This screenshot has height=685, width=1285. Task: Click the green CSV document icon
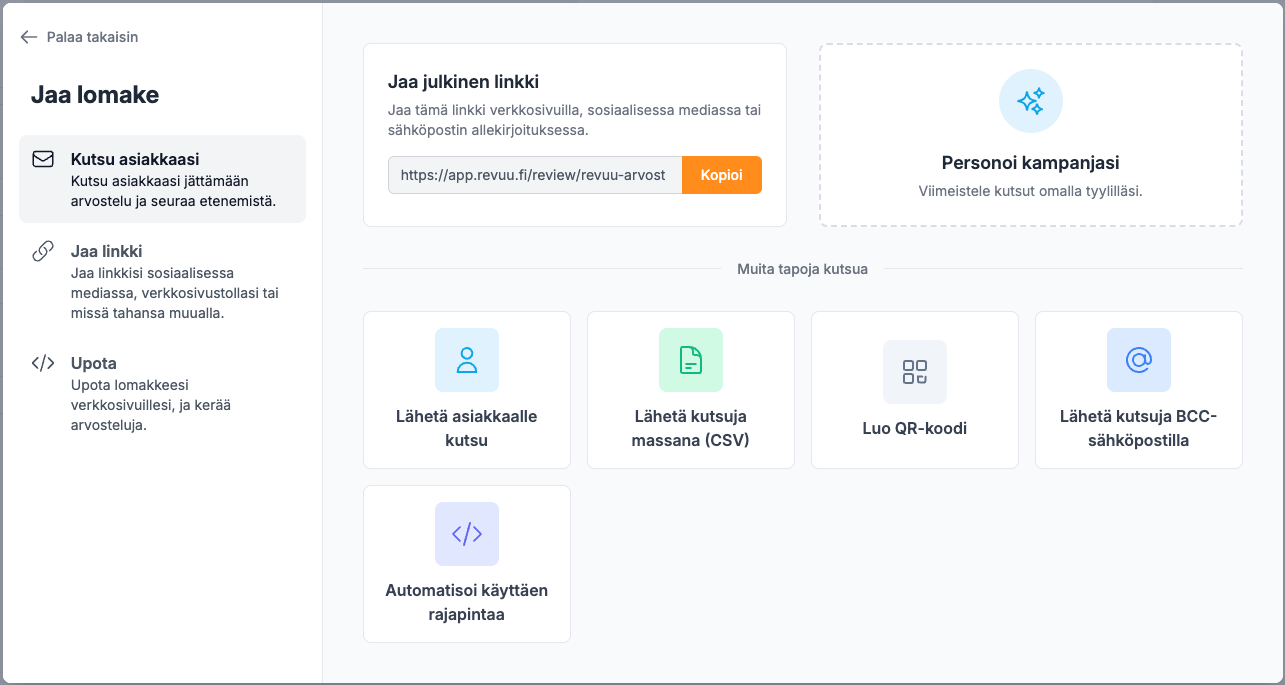click(x=690, y=360)
